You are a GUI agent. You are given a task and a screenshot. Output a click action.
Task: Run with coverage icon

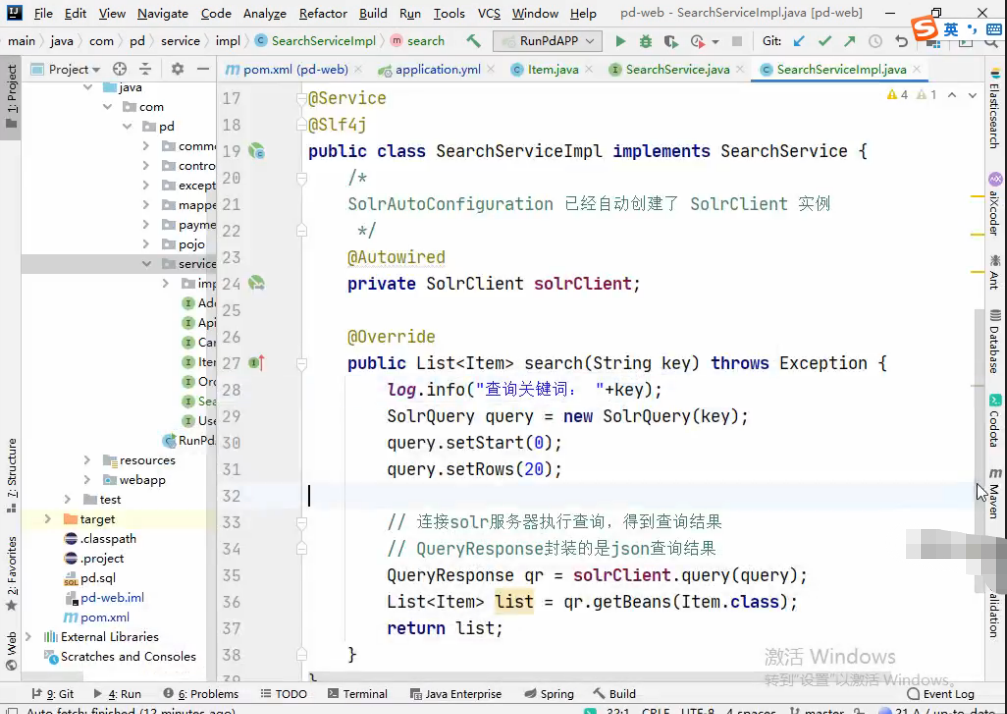pos(670,41)
